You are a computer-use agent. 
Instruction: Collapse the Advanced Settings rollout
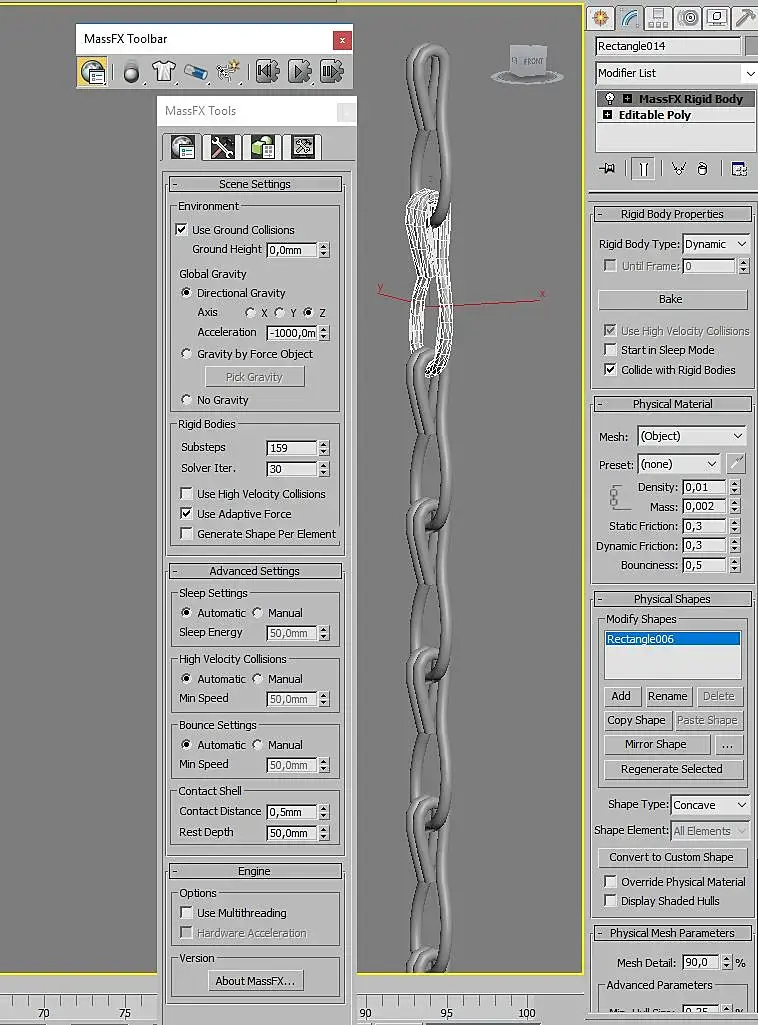coord(255,571)
